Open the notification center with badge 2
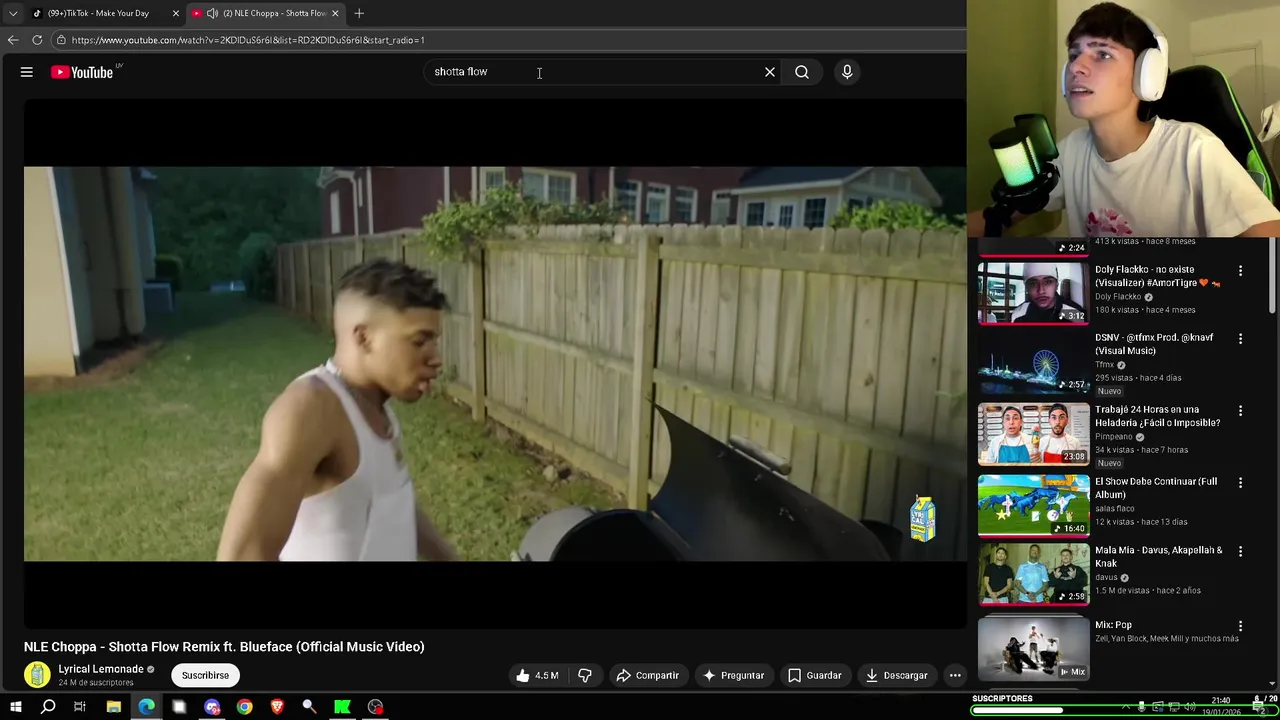 coord(1262,707)
